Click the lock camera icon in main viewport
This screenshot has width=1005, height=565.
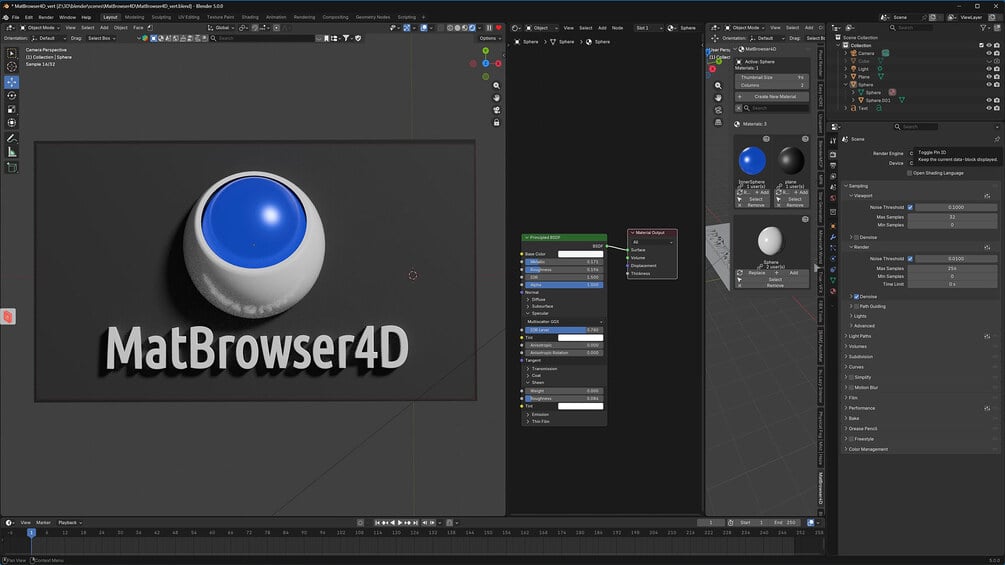pyautogui.click(x=496, y=122)
